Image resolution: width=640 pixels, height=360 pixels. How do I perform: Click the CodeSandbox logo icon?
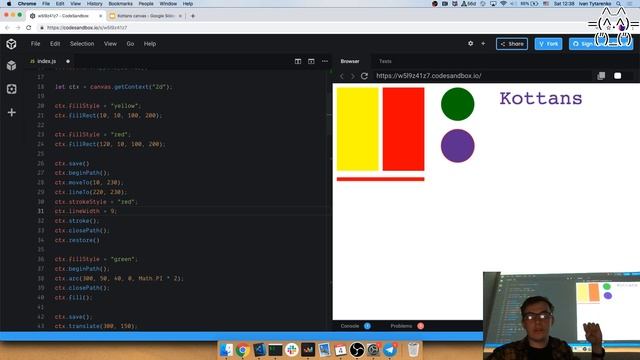coord(11,44)
